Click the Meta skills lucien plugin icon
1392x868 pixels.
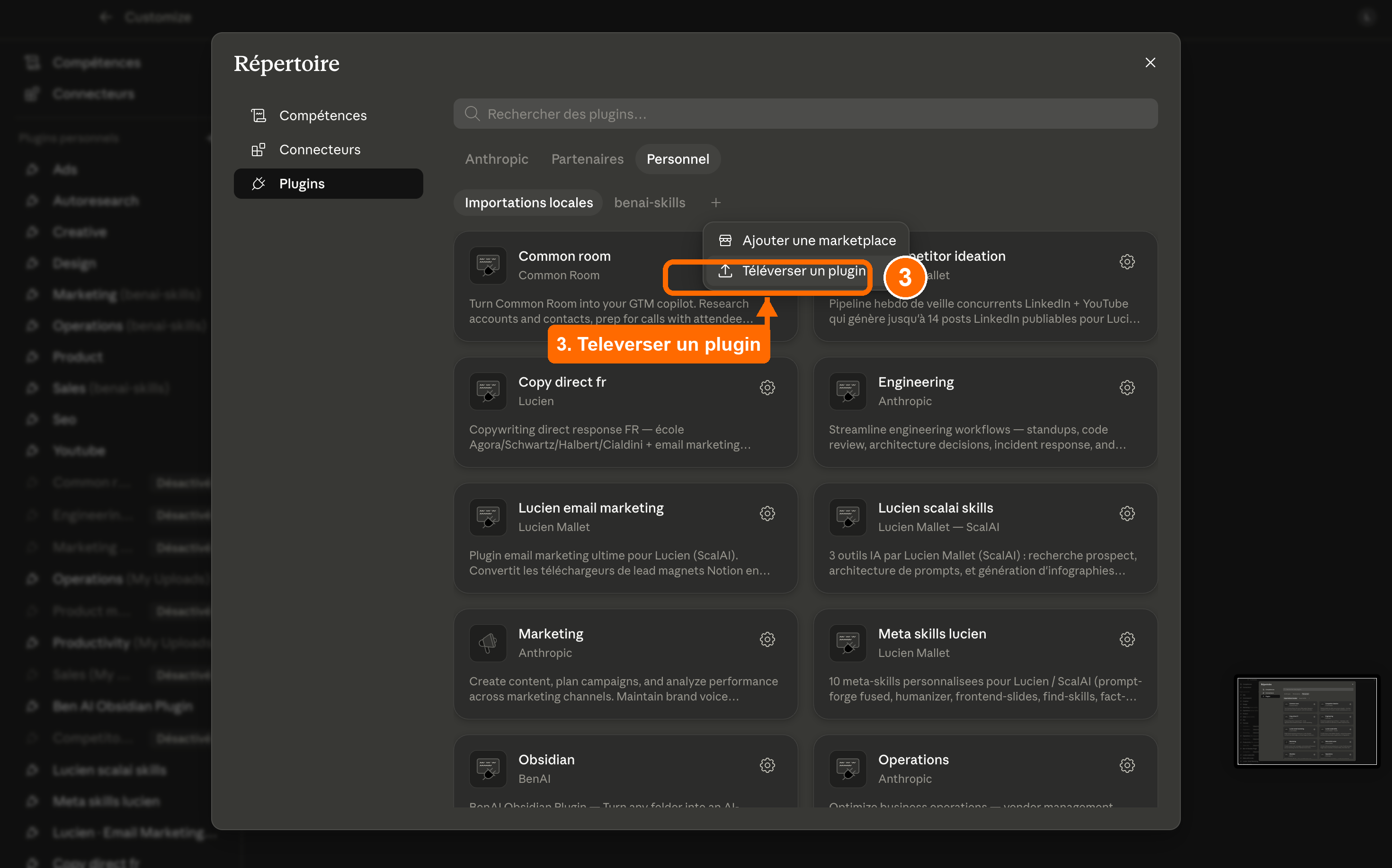[848, 642]
